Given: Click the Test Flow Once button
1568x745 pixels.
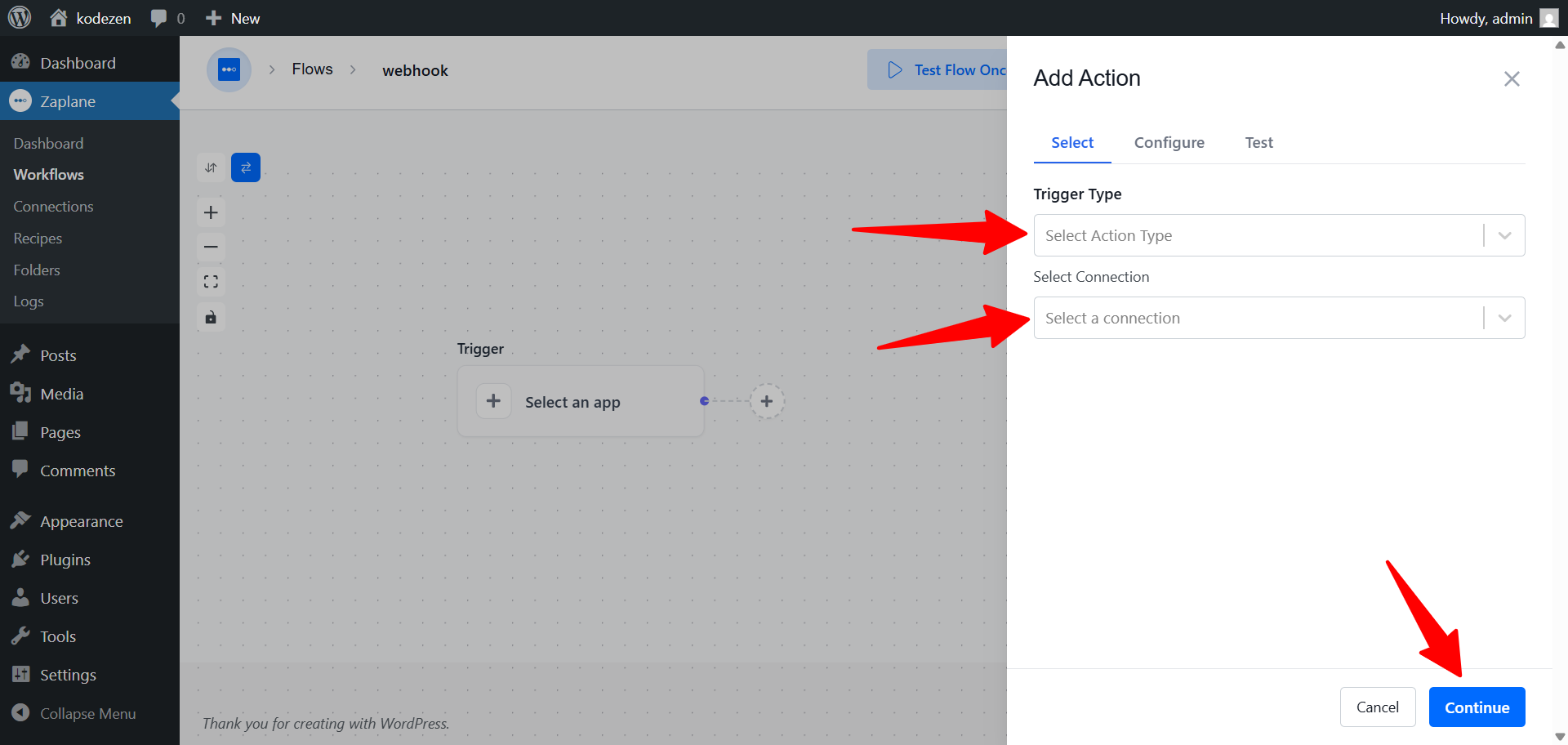Looking at the screenshot, I should (938, 69).
